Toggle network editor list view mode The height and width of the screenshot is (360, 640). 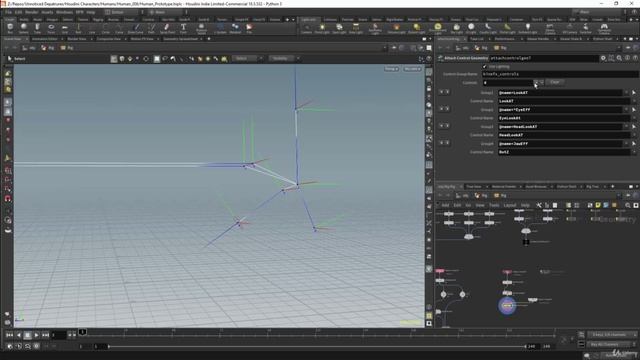click(x=555, y=205)
